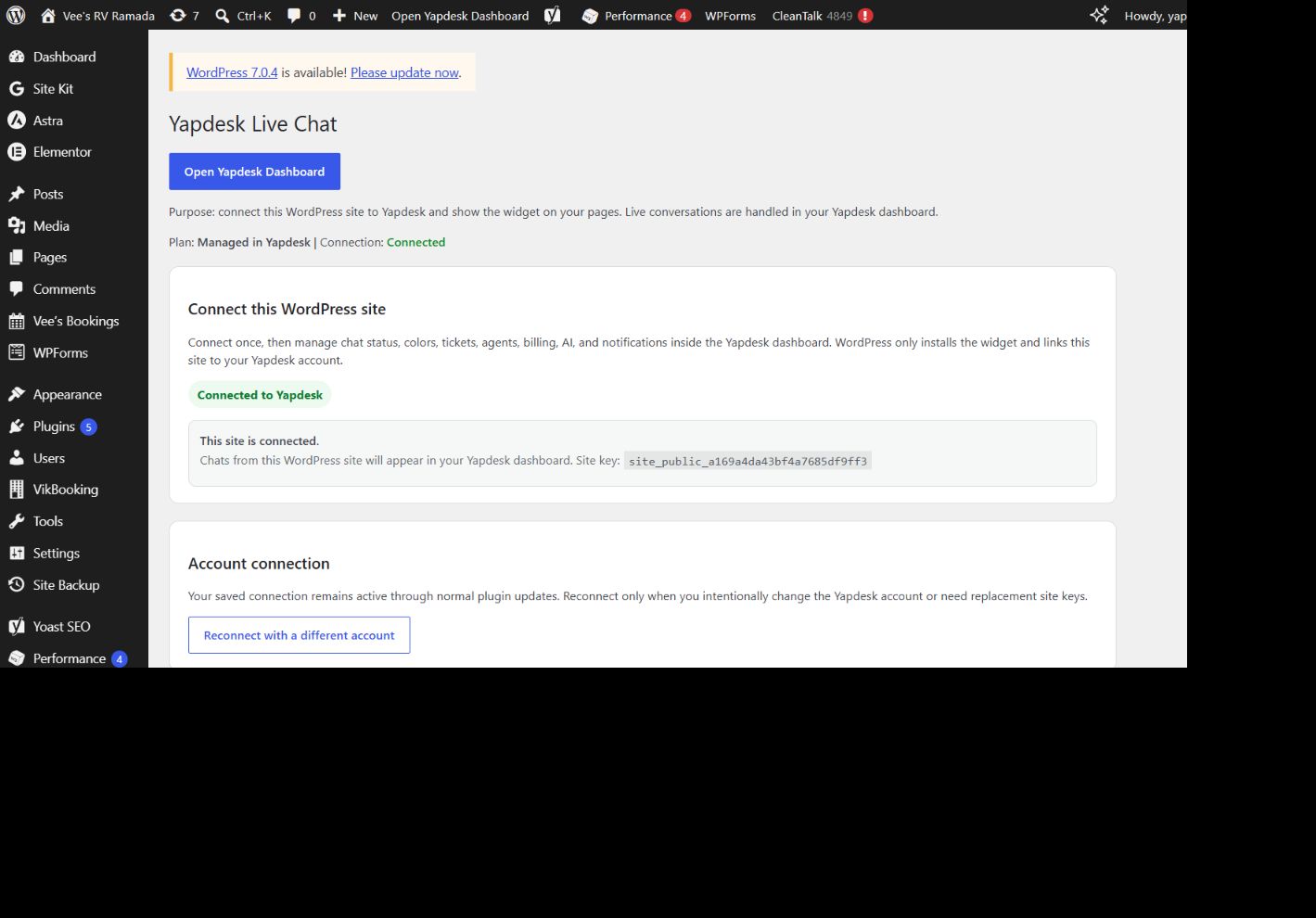Click the VikBooking building icon

pyautogui.click(x=17, y=490)
